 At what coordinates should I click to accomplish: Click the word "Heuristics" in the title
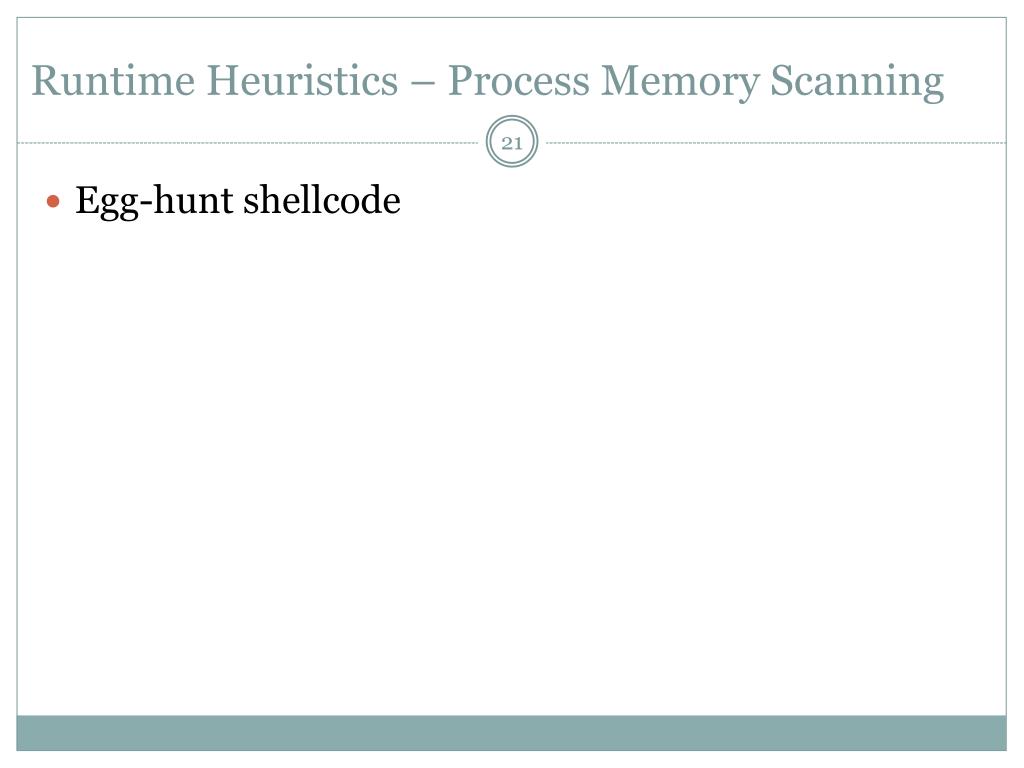coord(302,80)
